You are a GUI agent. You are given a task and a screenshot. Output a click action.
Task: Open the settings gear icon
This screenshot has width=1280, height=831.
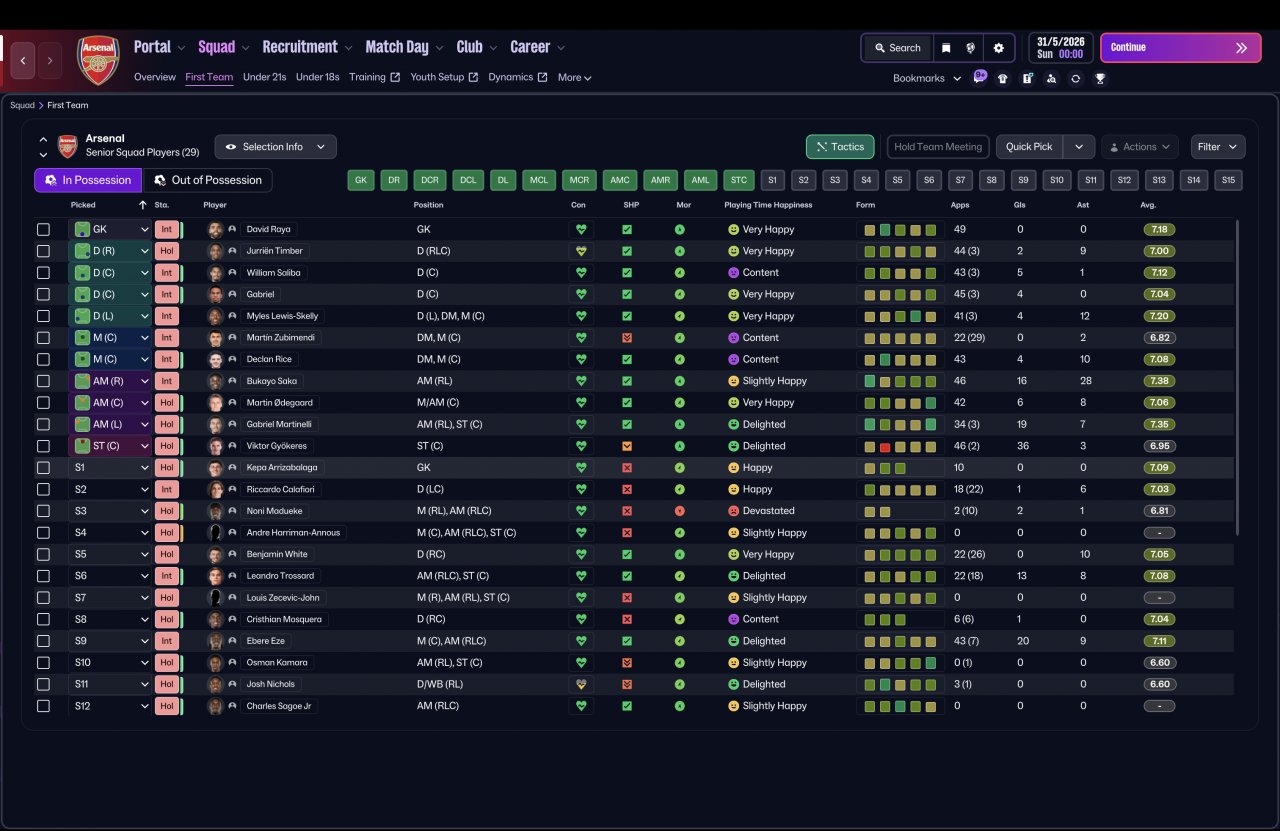click(x=998, y=48)
